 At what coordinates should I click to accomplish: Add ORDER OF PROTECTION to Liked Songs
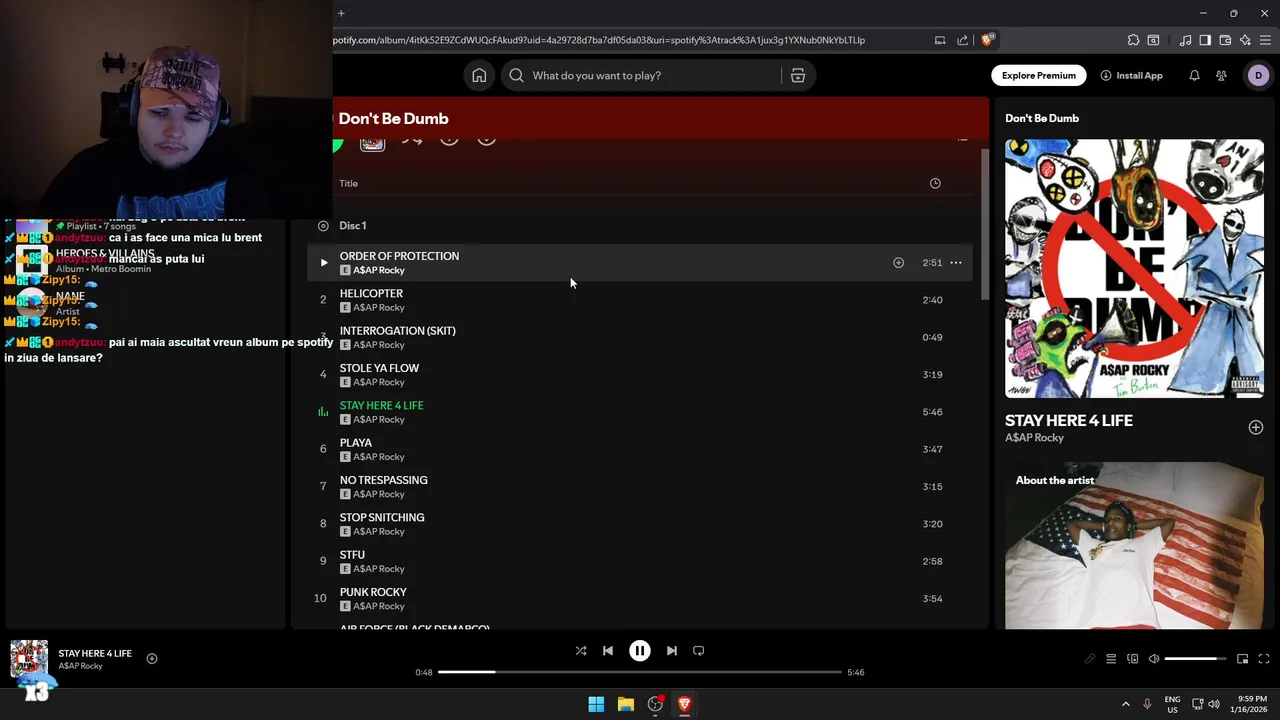point(898,262)
